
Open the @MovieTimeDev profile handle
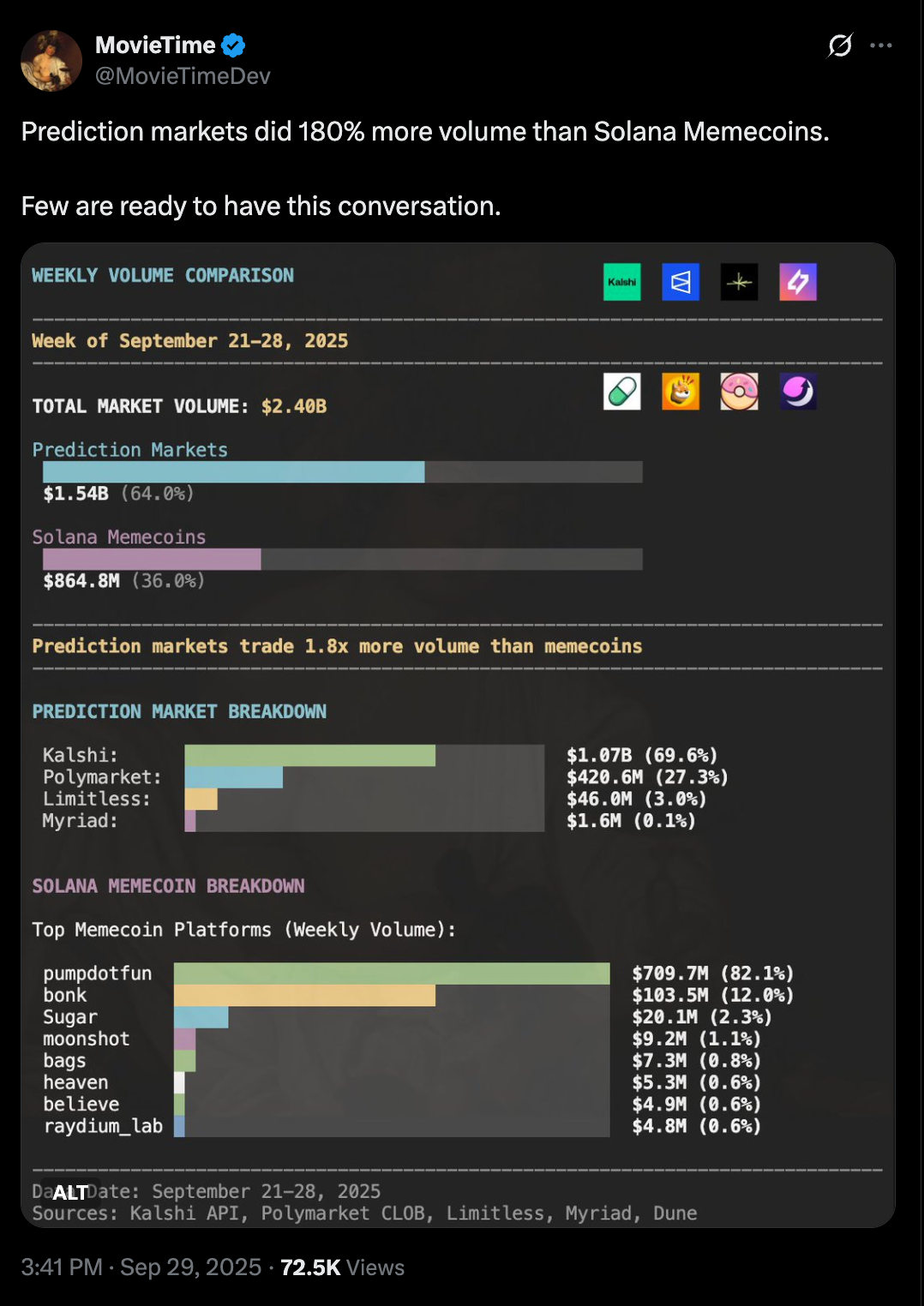(x=183, y=76)
